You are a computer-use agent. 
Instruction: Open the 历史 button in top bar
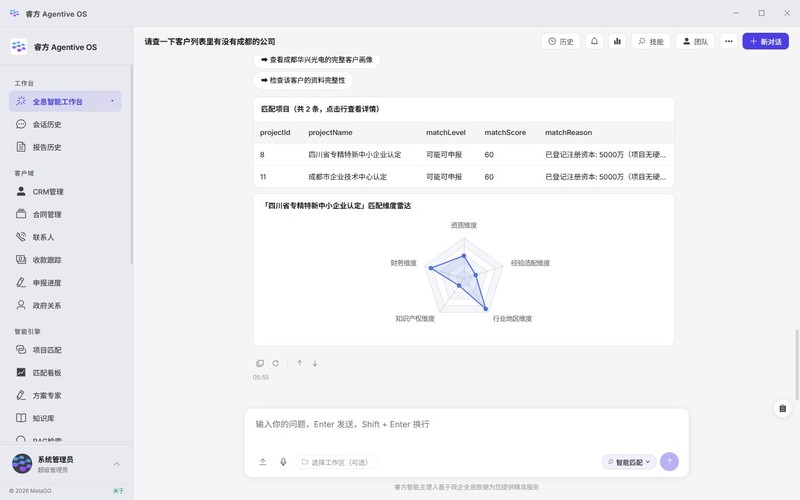[561, 41]
